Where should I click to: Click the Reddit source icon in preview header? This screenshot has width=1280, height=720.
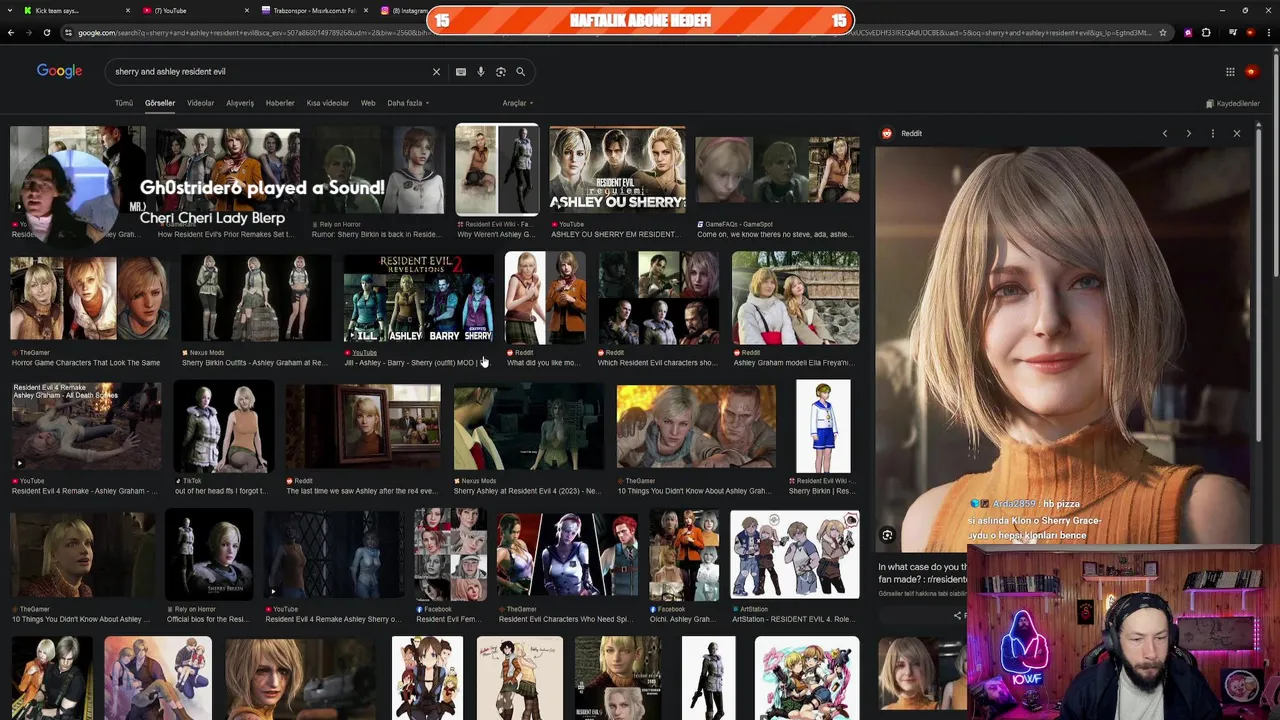pos(887,133)
